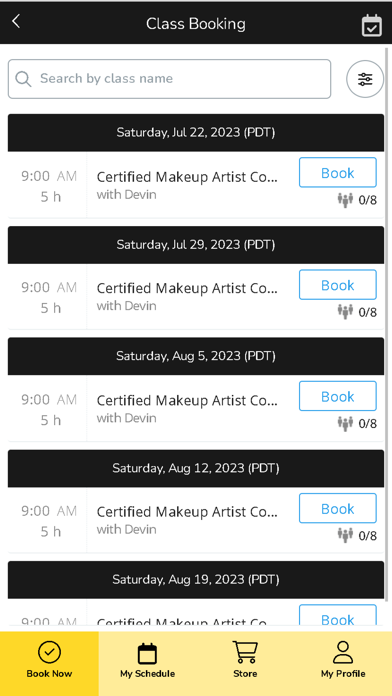Open My Profile person icon
Image resolution: width=392 pixels, height=696 pixels.
pos(343,652)
